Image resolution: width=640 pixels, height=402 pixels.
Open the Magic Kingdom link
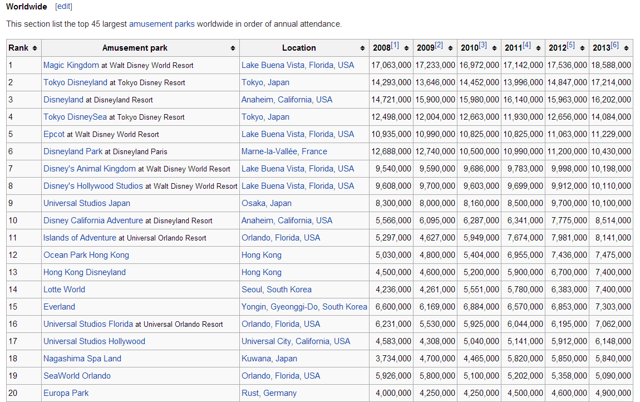pos(71,65)
